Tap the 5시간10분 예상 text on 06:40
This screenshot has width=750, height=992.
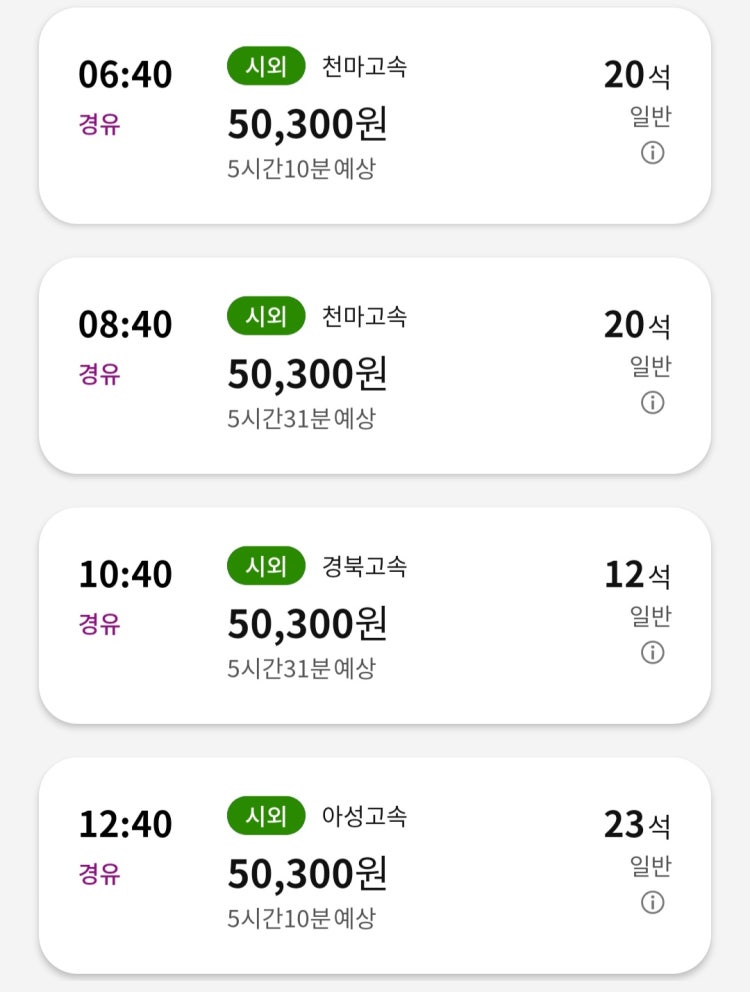point(301,168)
